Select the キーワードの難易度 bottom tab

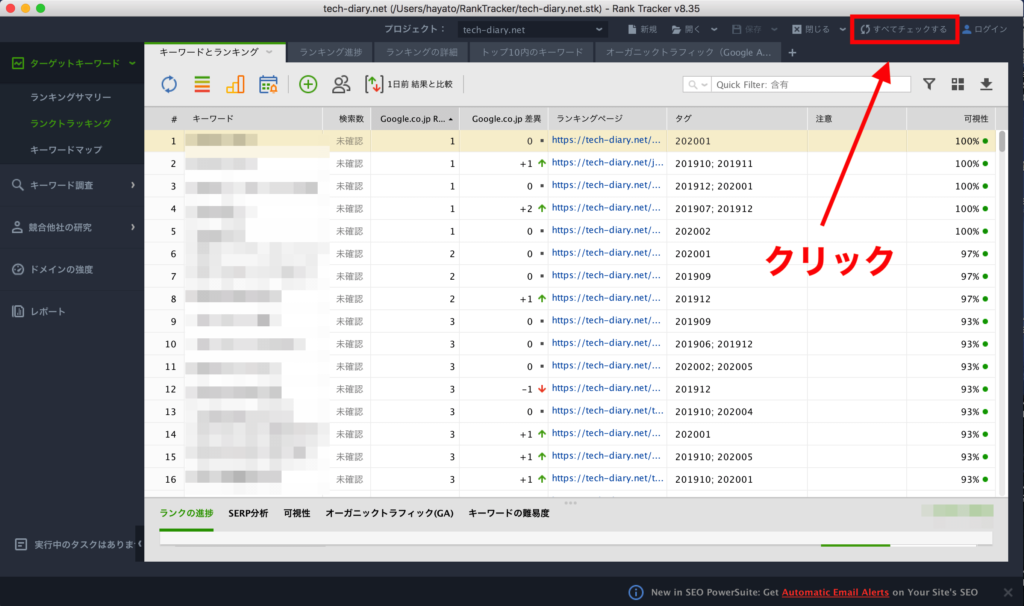click(509, 513)
